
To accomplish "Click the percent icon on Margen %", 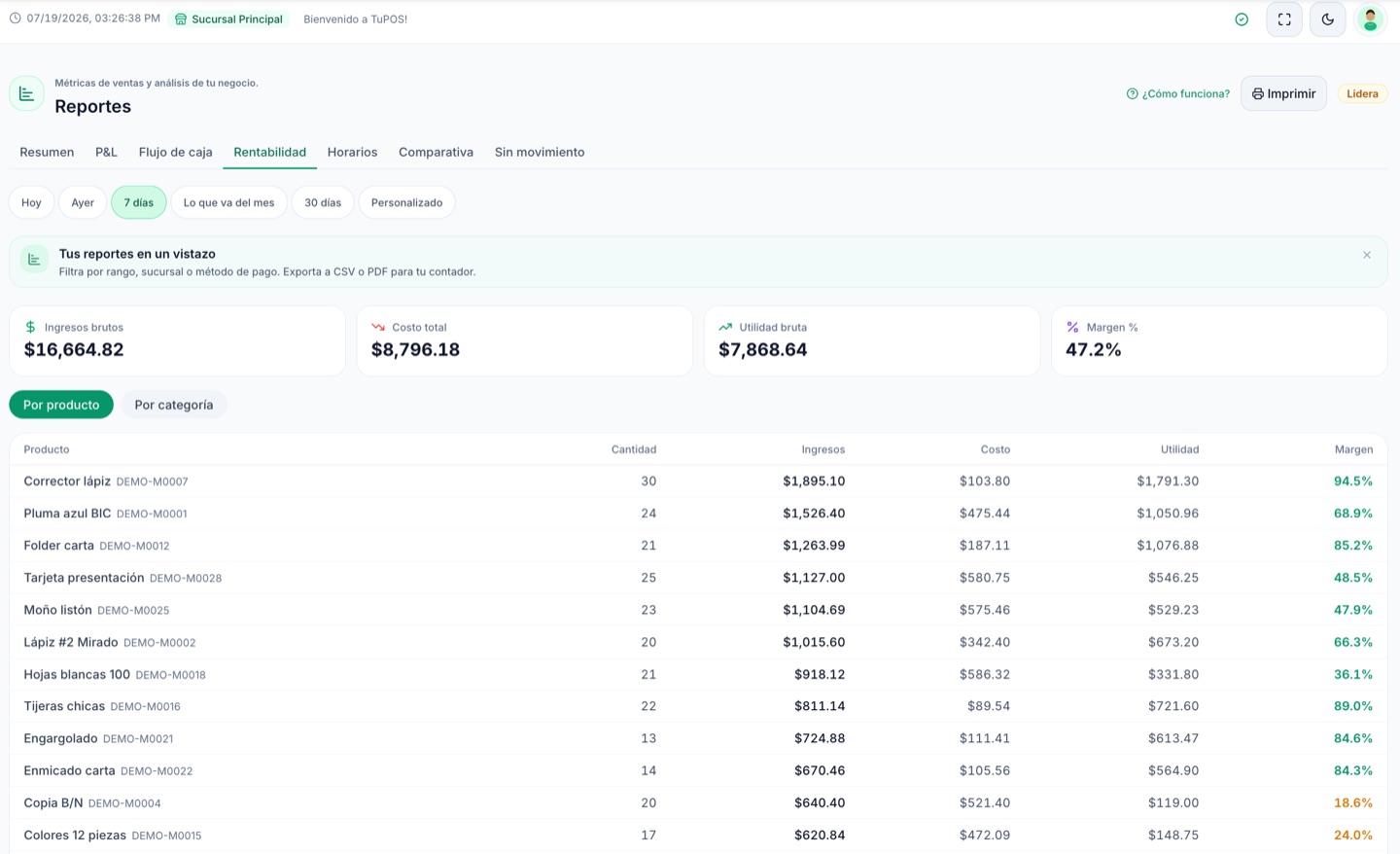I will [x=1072, y=327].
